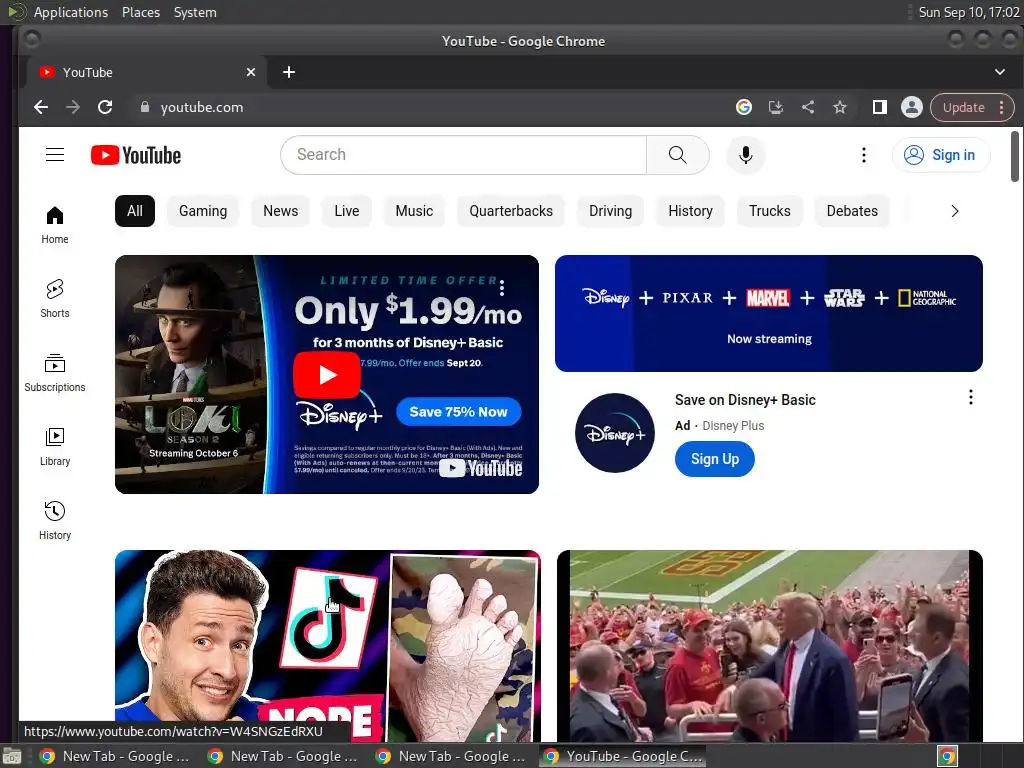
Task: Click the page vertical scrollbar
Action: [1014, 157]
